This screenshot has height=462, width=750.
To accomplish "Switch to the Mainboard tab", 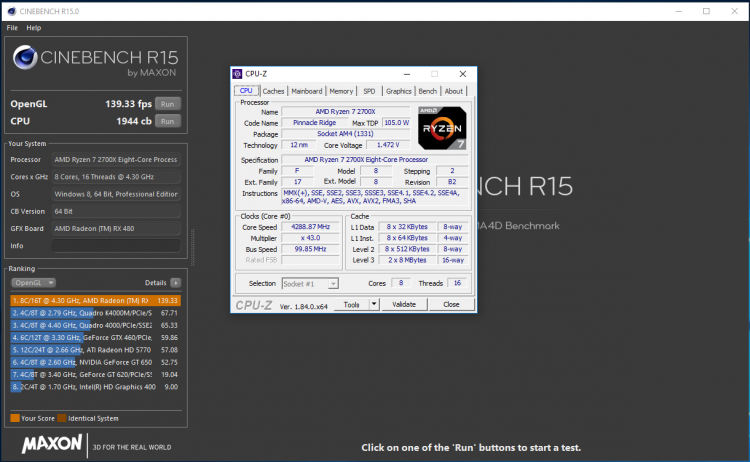I will click(x=307, y=91).
